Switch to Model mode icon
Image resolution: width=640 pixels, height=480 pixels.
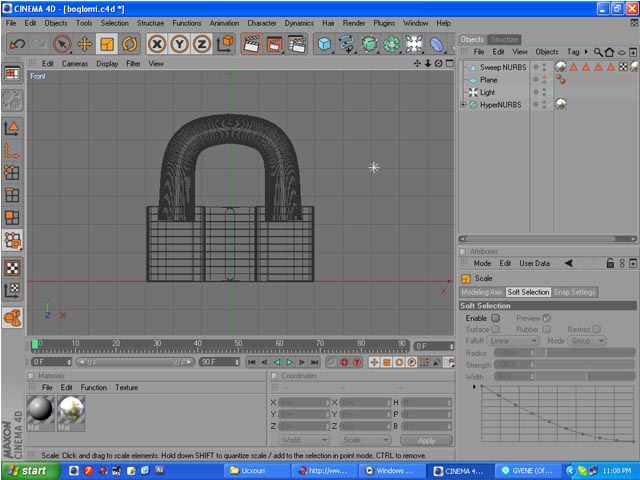tap(12, 128)
